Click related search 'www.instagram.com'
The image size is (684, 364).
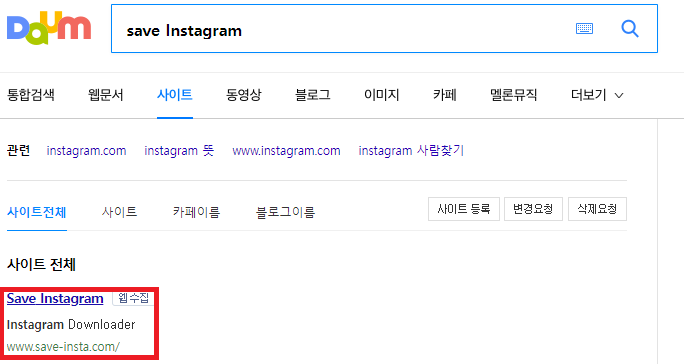pyautogui.click(x=286, y=151)
